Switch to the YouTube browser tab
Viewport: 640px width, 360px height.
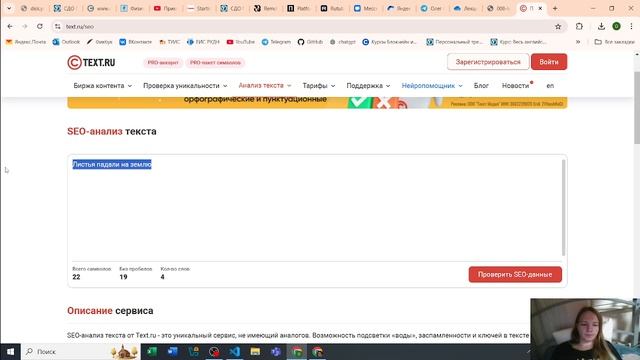165,8
